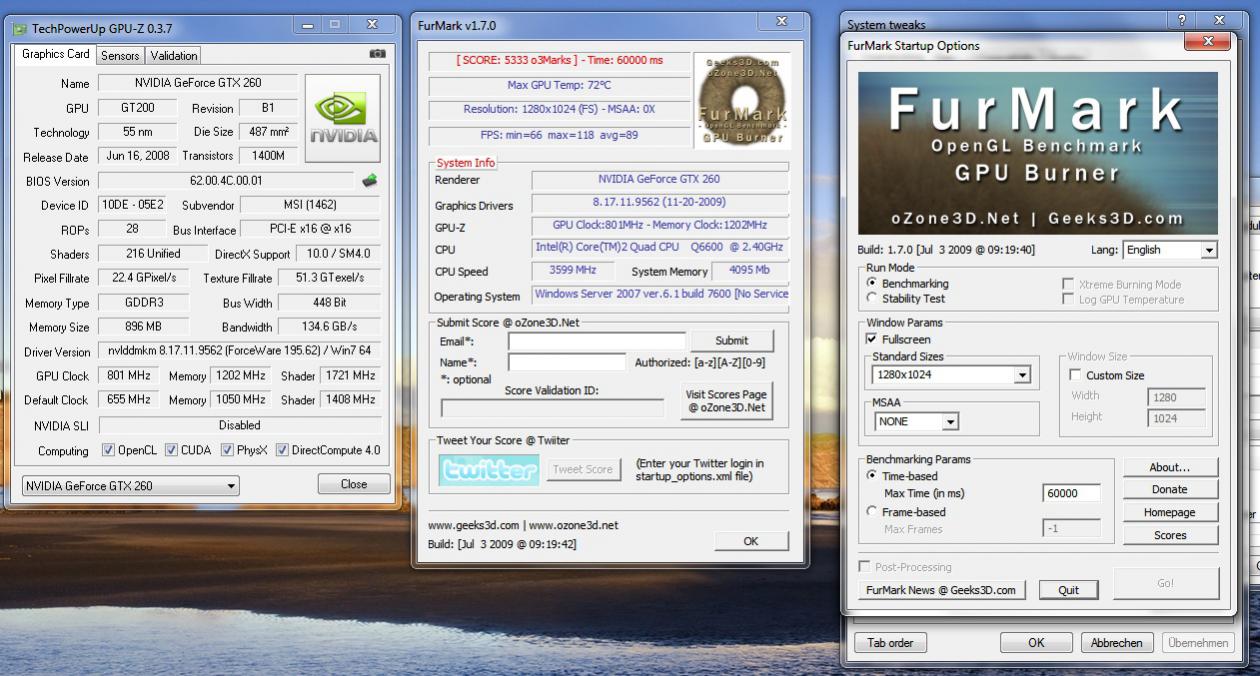Image resolution: width=1260 pixels, height=676 pixels.
Task: Toggle the Post-Processing checkbox
Action: 866,567
